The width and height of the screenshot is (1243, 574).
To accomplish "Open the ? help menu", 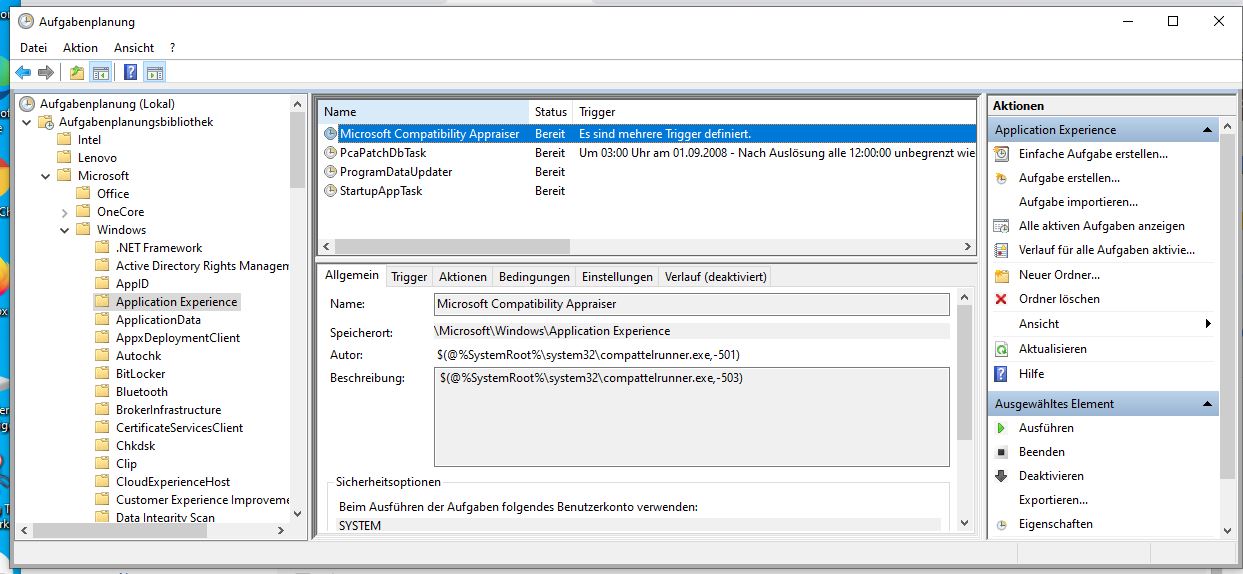I will point(172,48).
